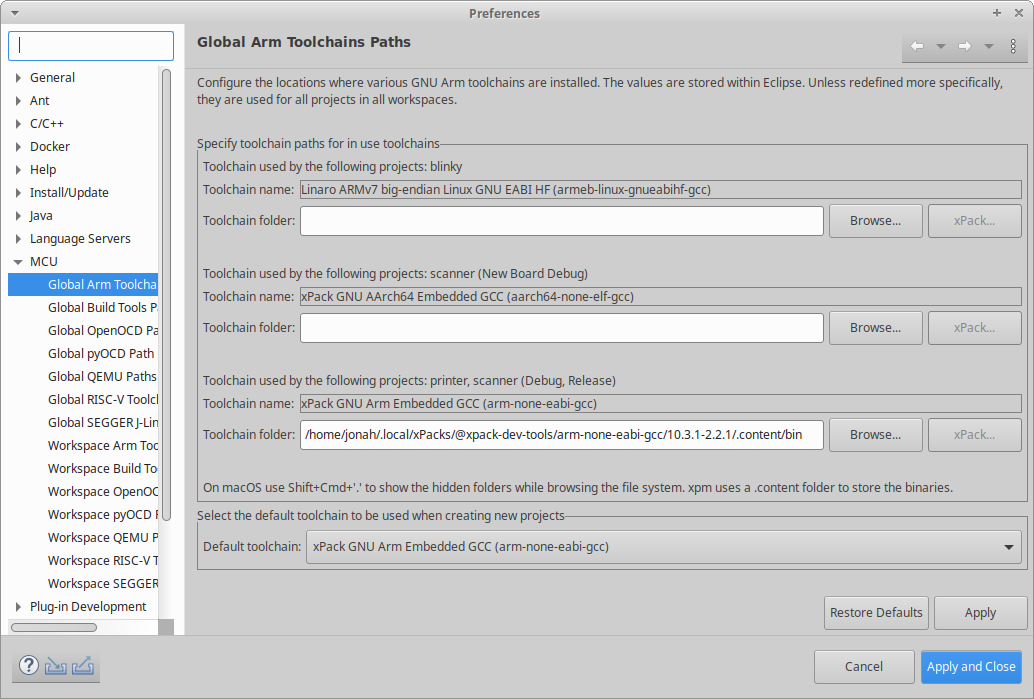1034x699 pixels.
Task: Collapse the MCU tree section
Action: tap(18, 261)
